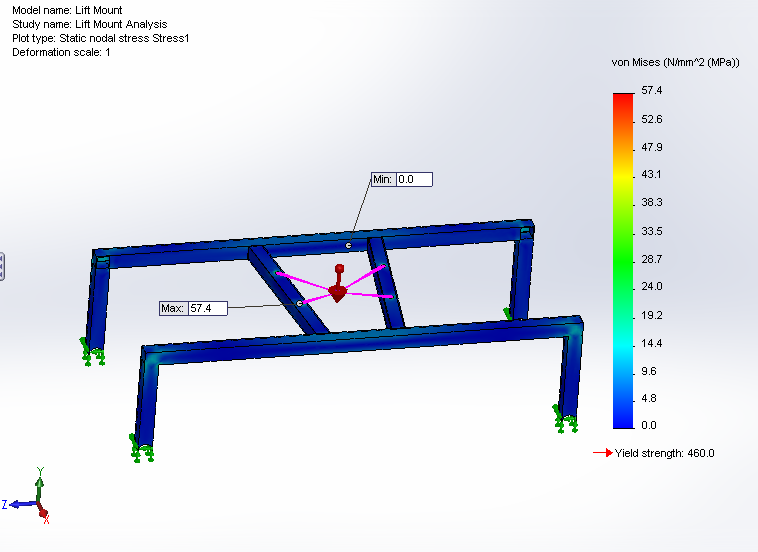The image size is (758, 552).
Task: Click the legend value 24.0
Action: click(652, 286)
